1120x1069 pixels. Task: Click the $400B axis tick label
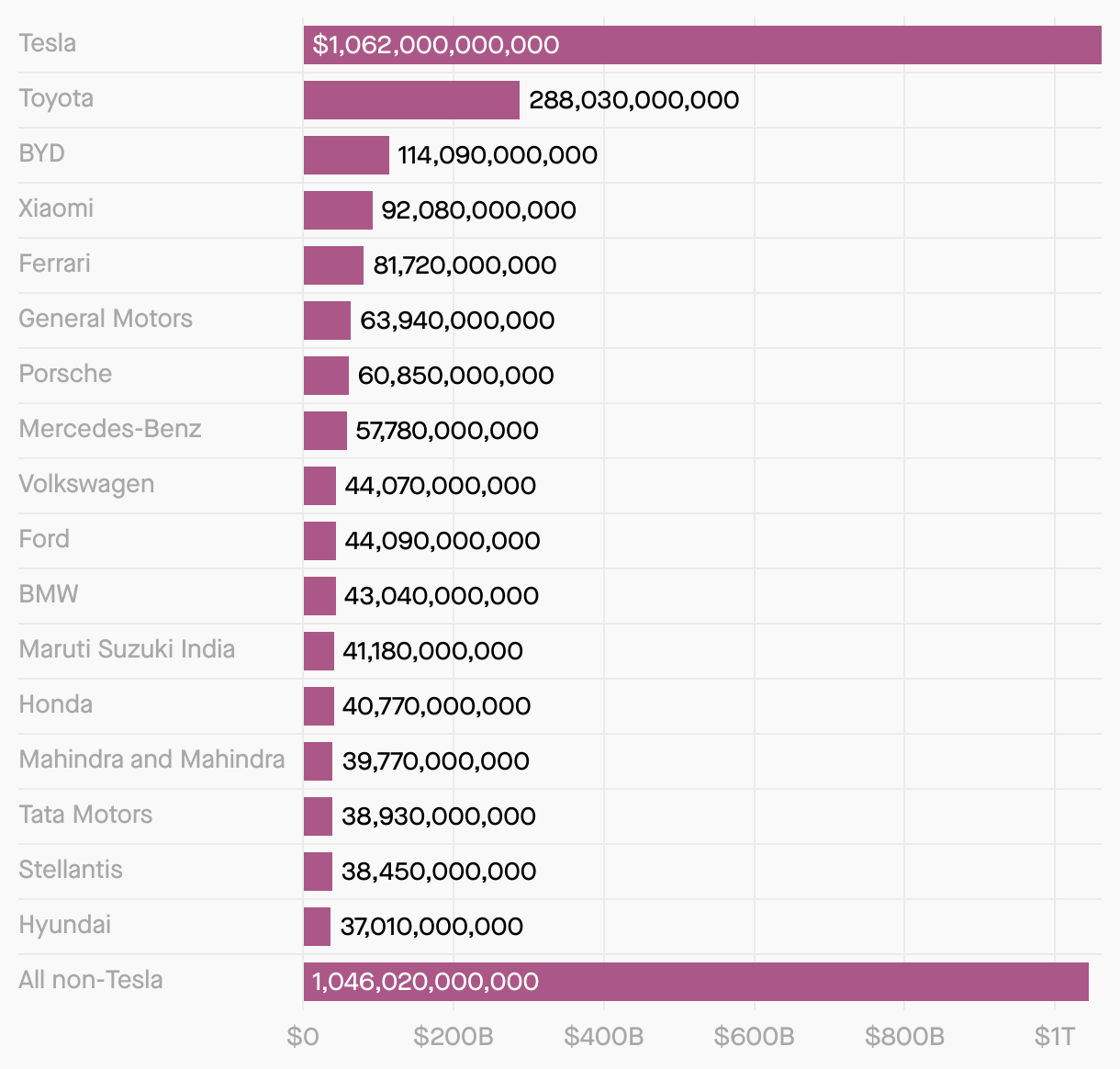(x=603, y=1037)
